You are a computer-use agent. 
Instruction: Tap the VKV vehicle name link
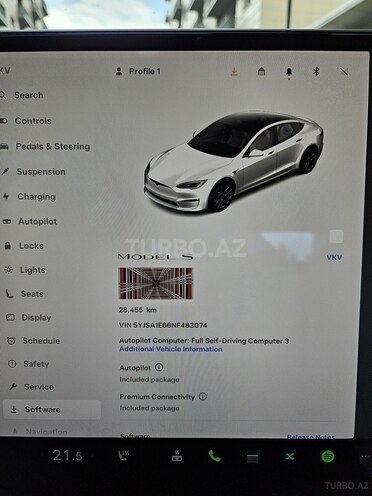click(x=334, y=257)
